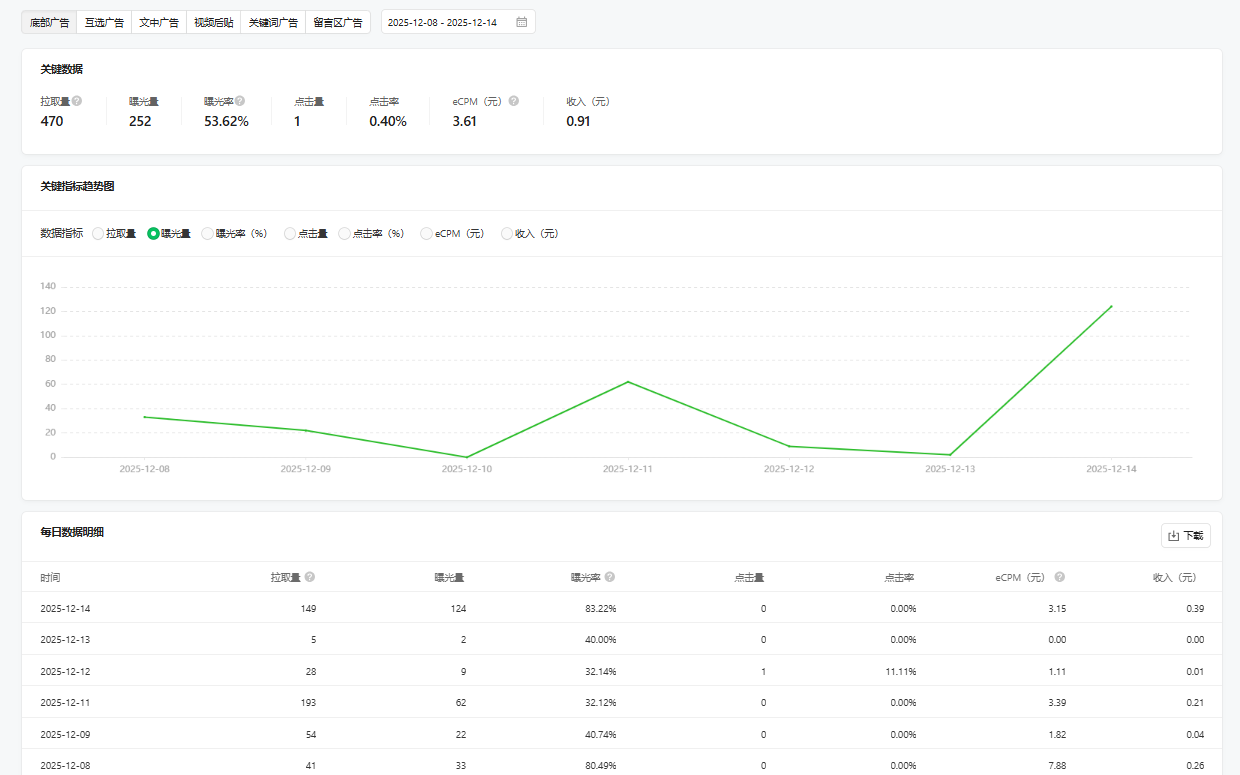Screen dimensions: 1240x775
Task: Select the 收入（元） radio button
Action: pyautogui.click(x=507, y=234)
